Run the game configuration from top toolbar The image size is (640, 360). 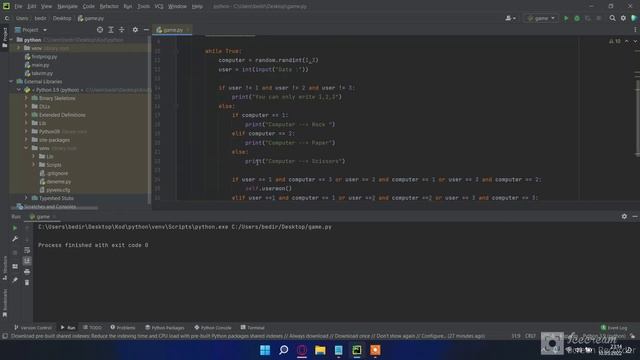pyautogui.click(x=566, y=18)
